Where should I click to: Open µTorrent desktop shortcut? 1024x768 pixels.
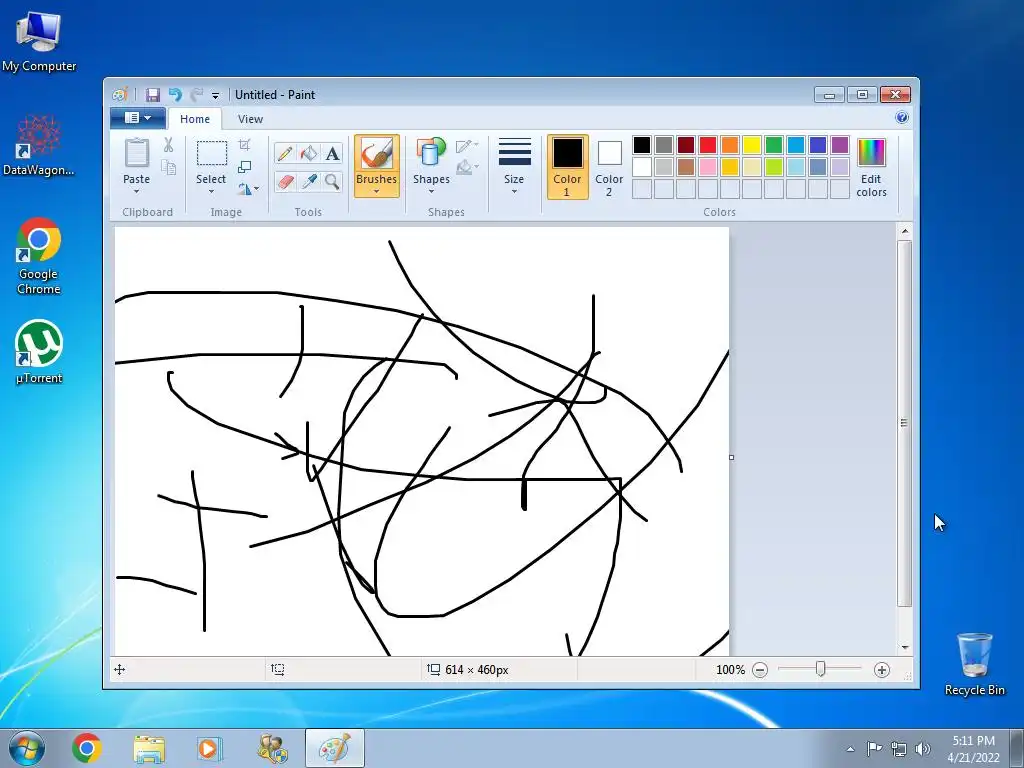[x=39, y=352]
